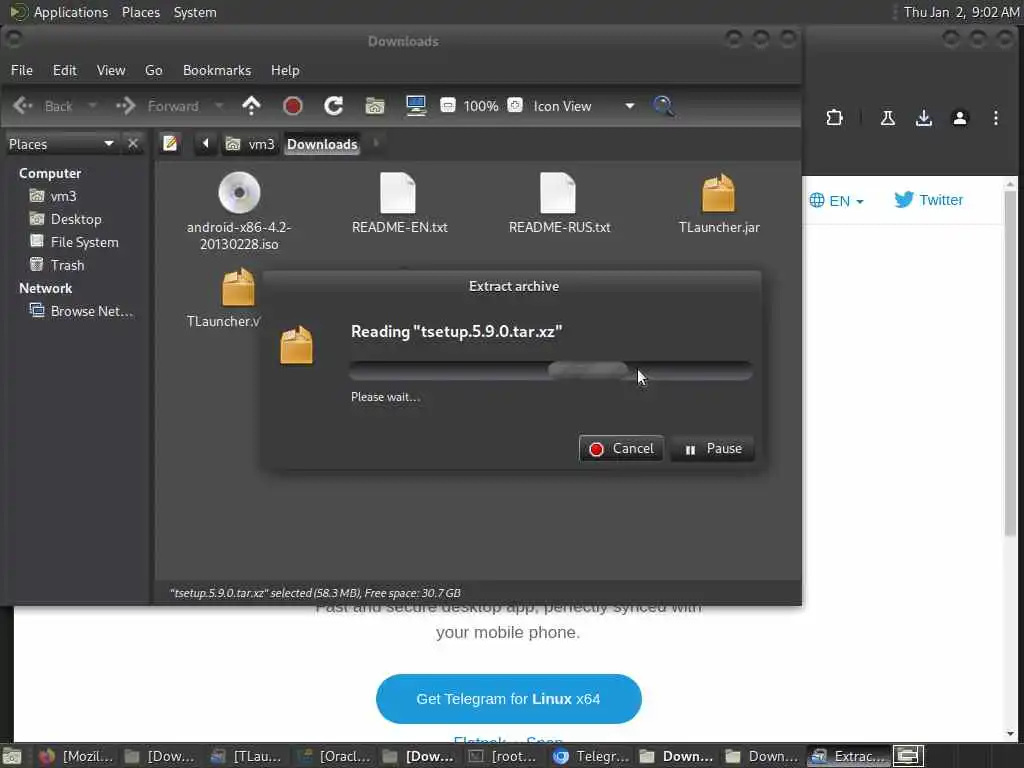Open the Applications menu in the top panel
This screenshot has width=1024, height=768.
tap(59, 12)
